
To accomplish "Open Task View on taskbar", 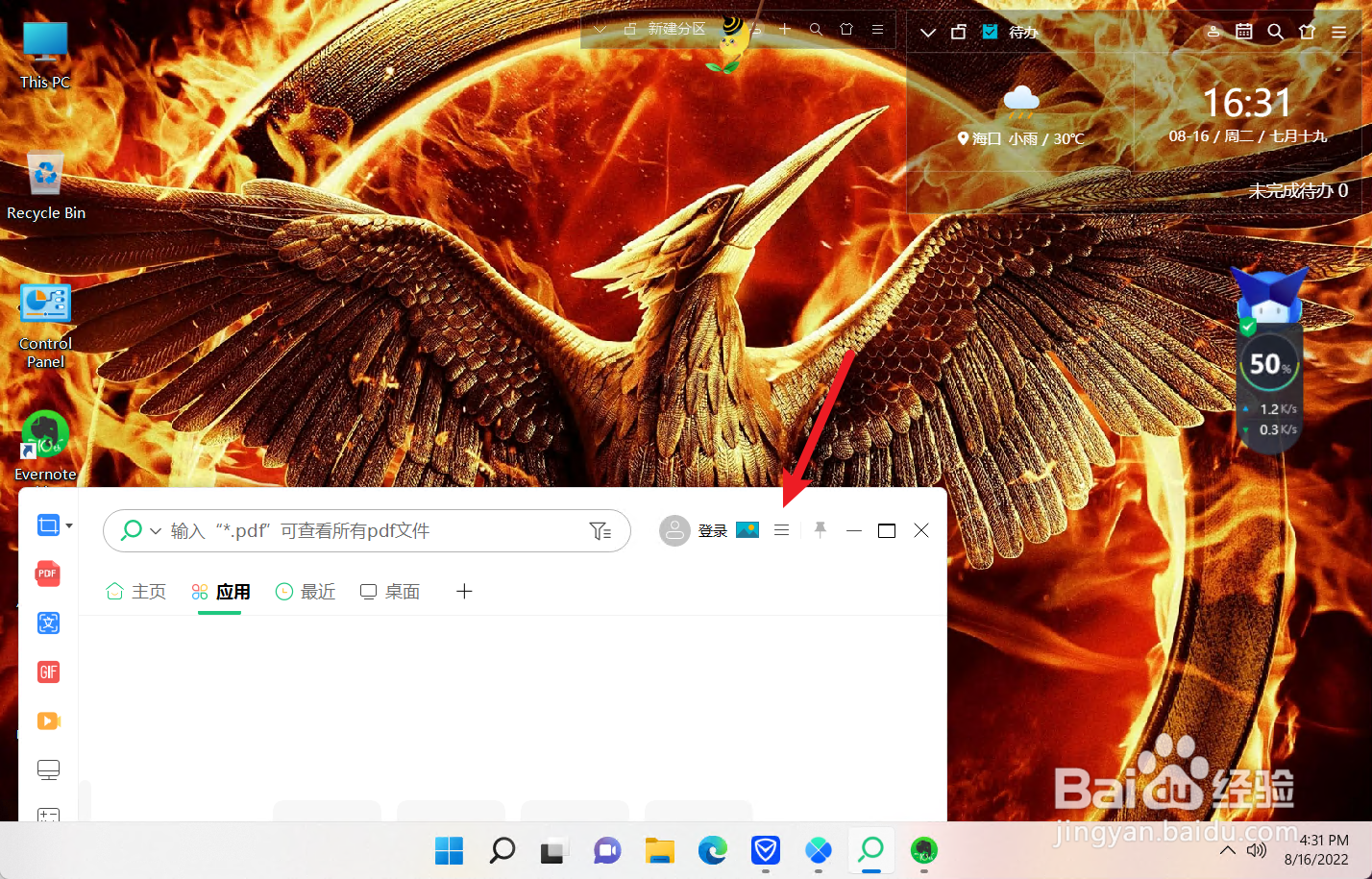I will point(553,850).
